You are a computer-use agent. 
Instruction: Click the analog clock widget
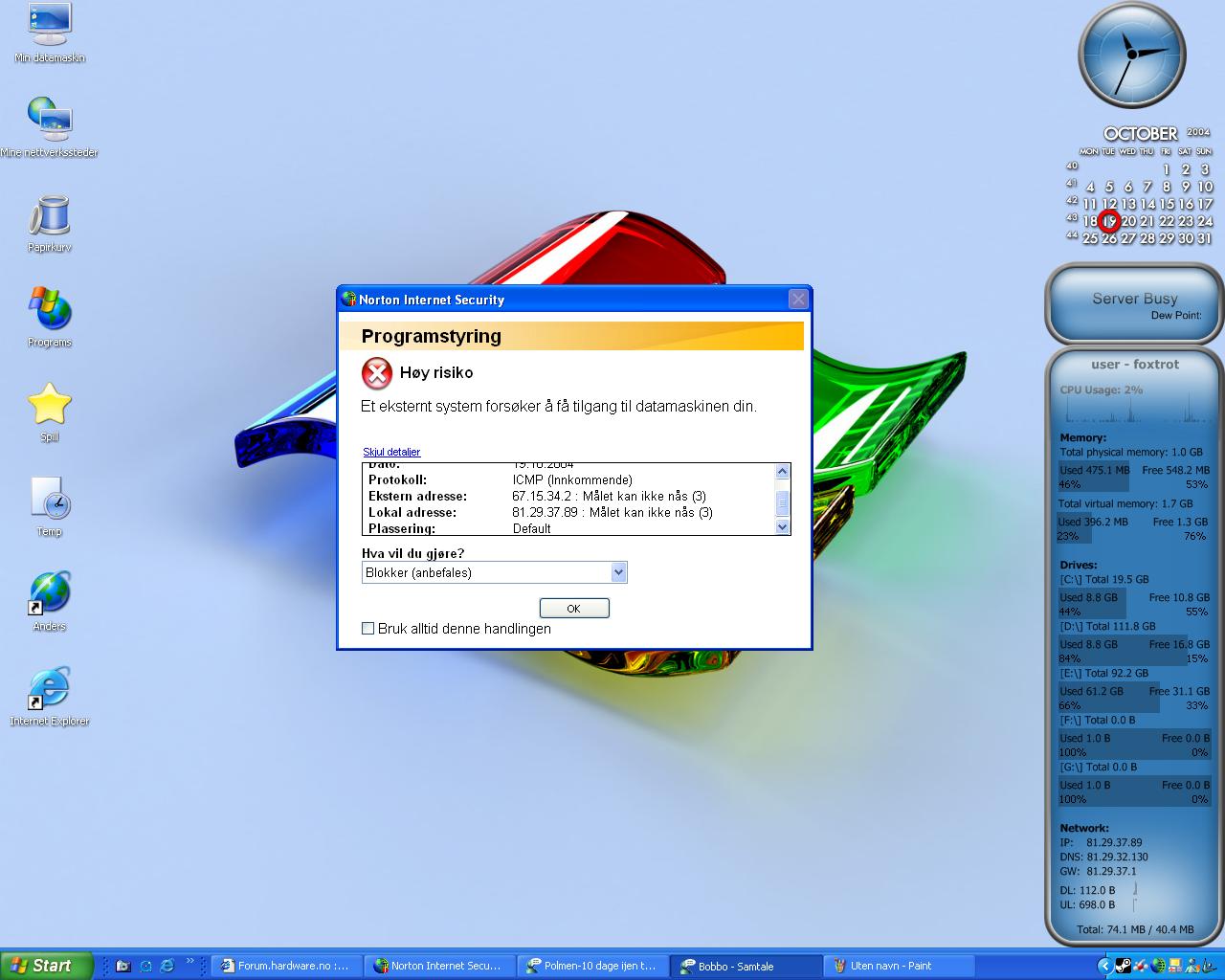[x=1132, y=56]
